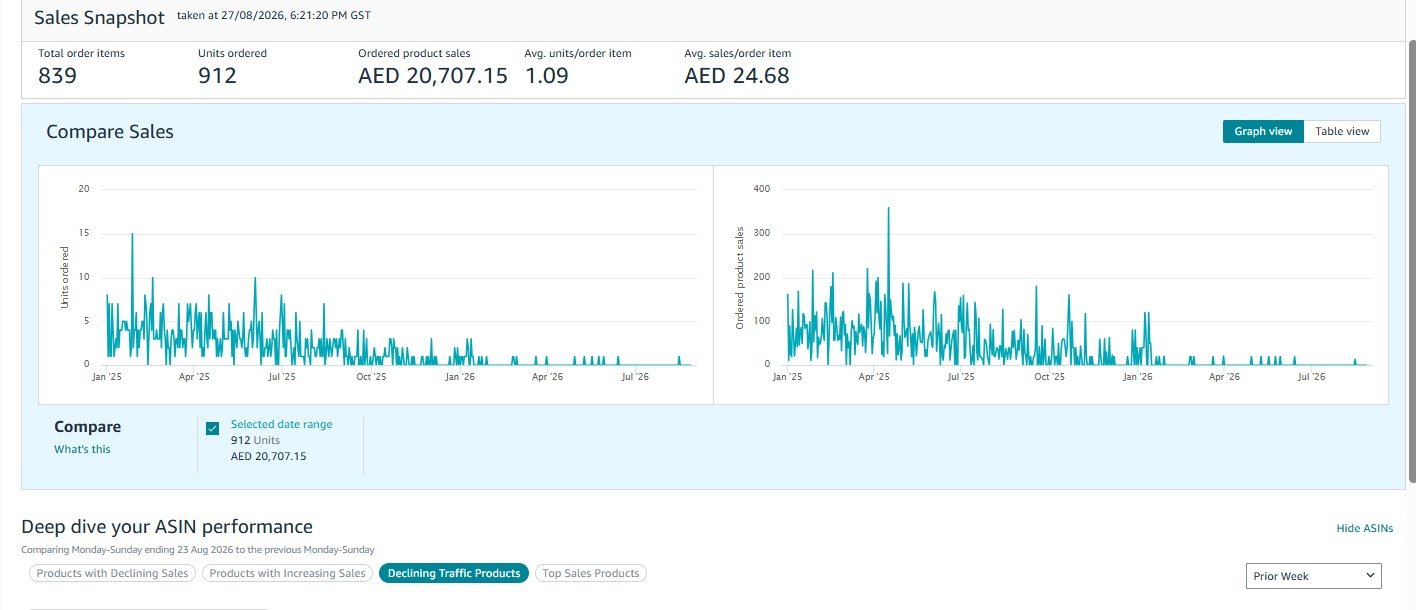Click Ordered product sales AED 20,707.15 in snapshot
This screenshot has height=610, width=1416.
pos(433,75)
